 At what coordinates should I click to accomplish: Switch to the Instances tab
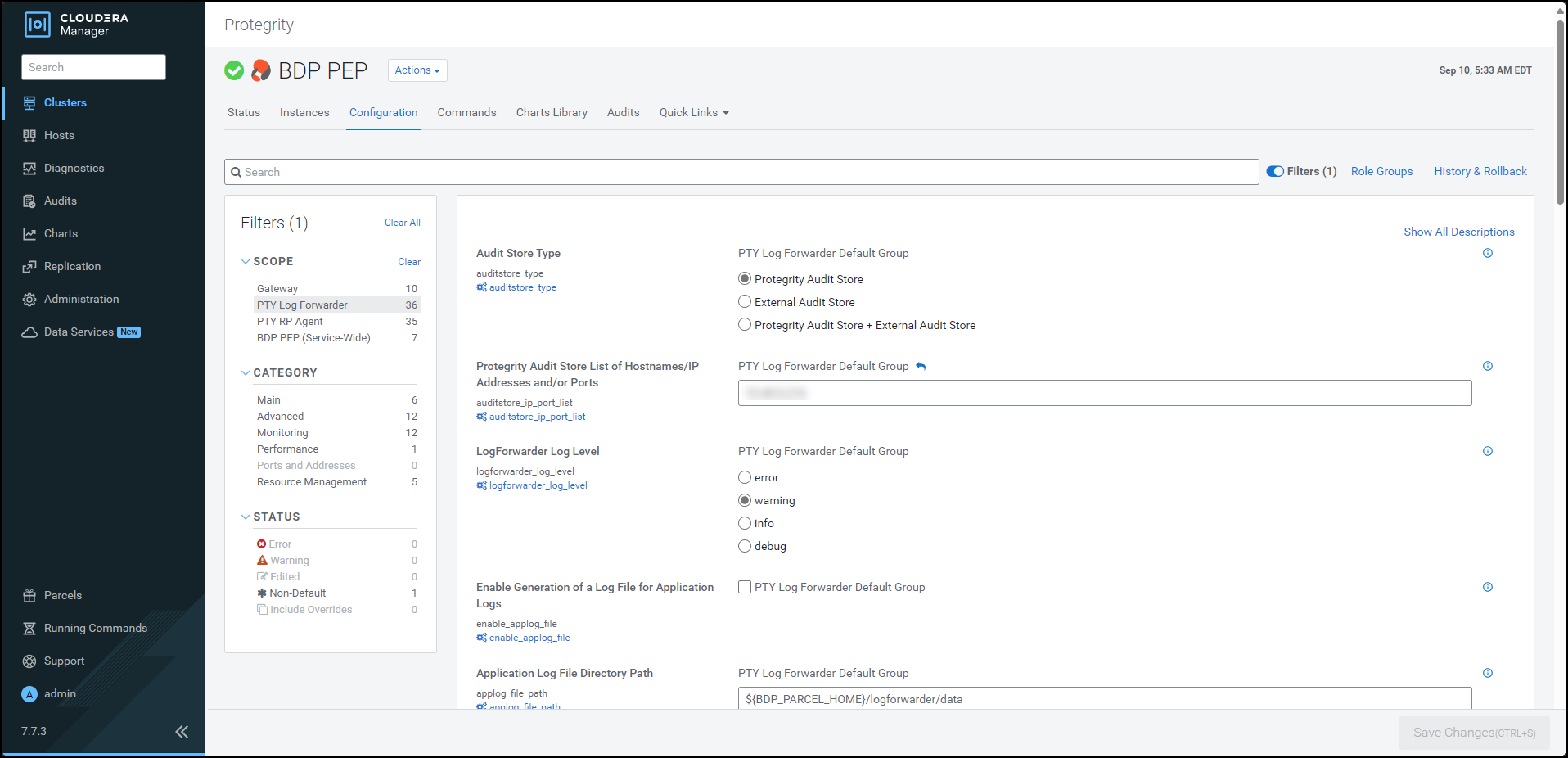pos(304,113)
